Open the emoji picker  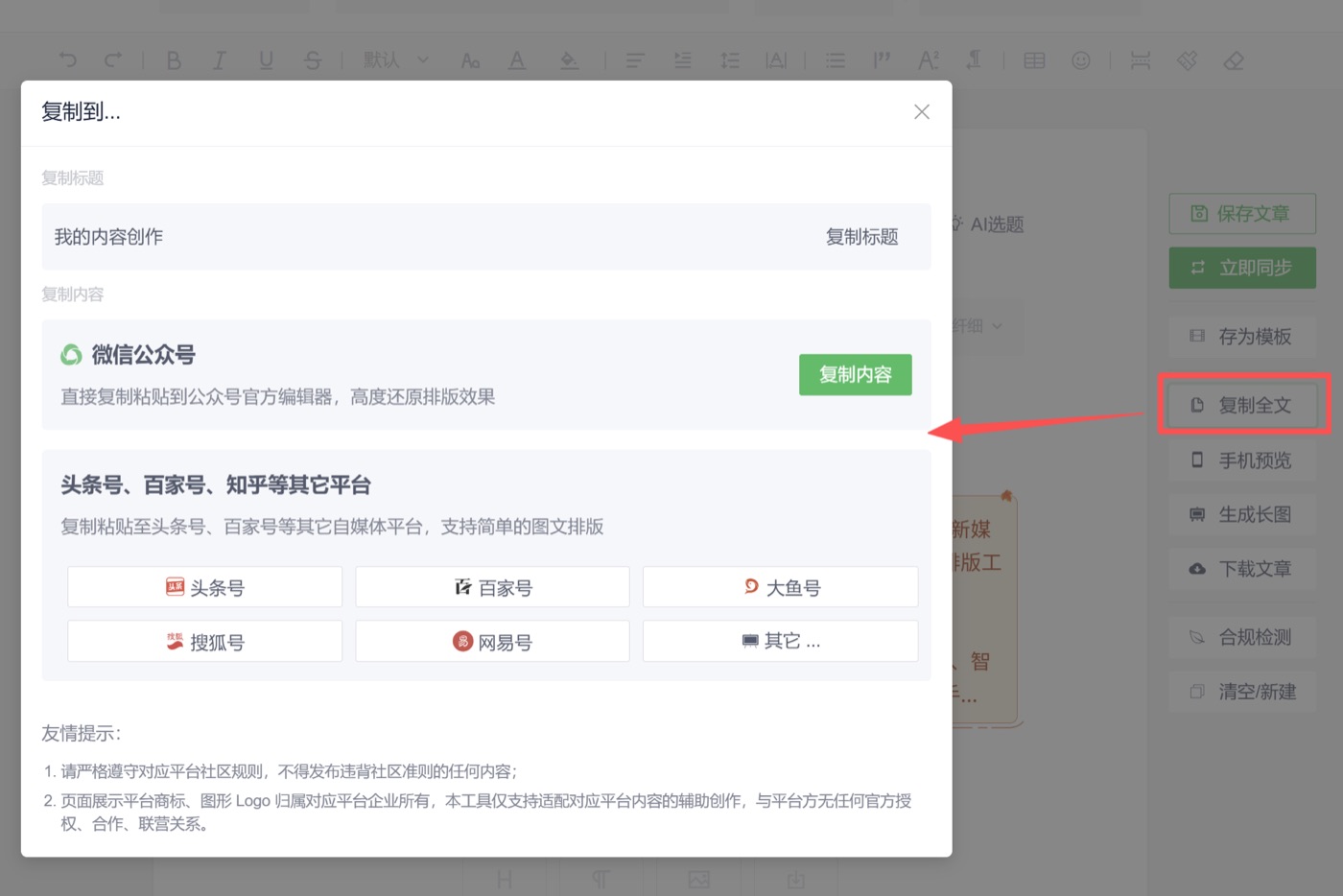(x=1081, y=60)
